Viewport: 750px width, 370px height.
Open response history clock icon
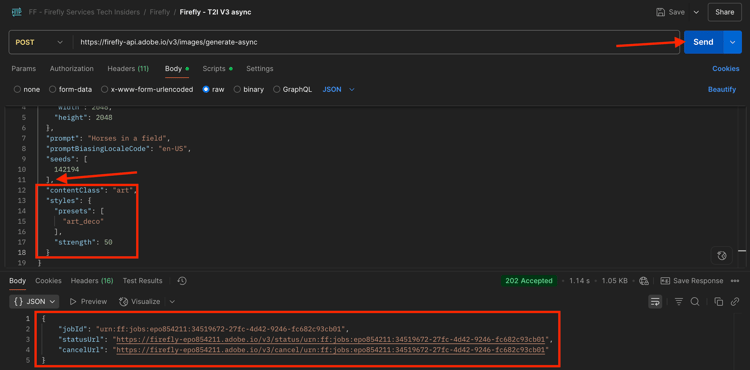click(182, 281)
